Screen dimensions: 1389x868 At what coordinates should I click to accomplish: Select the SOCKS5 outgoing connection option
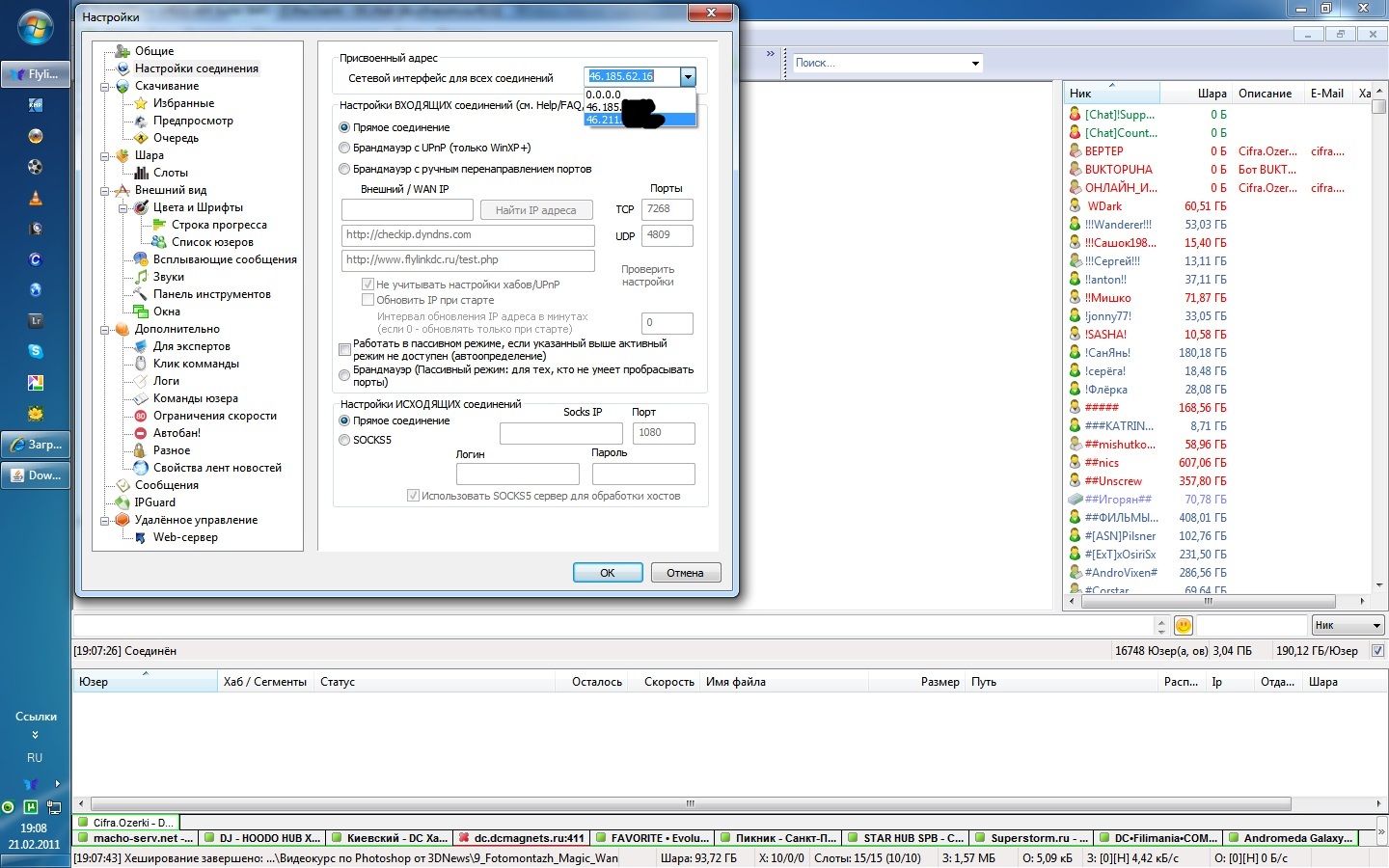(344, 440)
